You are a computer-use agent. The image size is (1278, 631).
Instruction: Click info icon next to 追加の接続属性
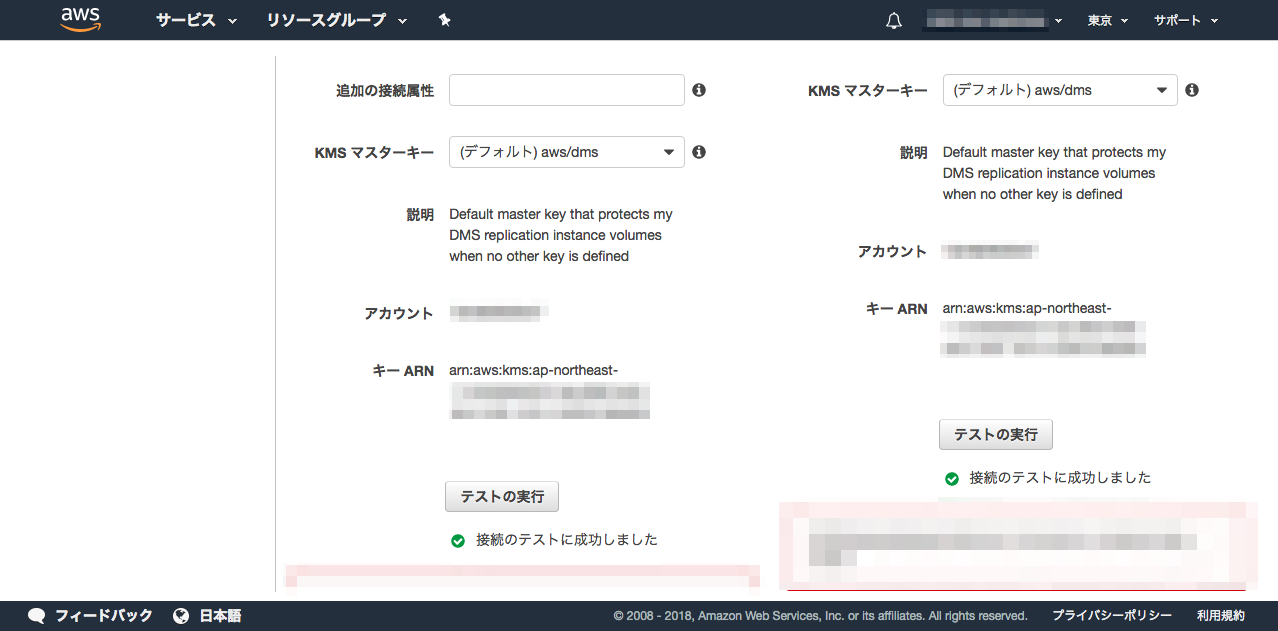[x=699, y=90]
